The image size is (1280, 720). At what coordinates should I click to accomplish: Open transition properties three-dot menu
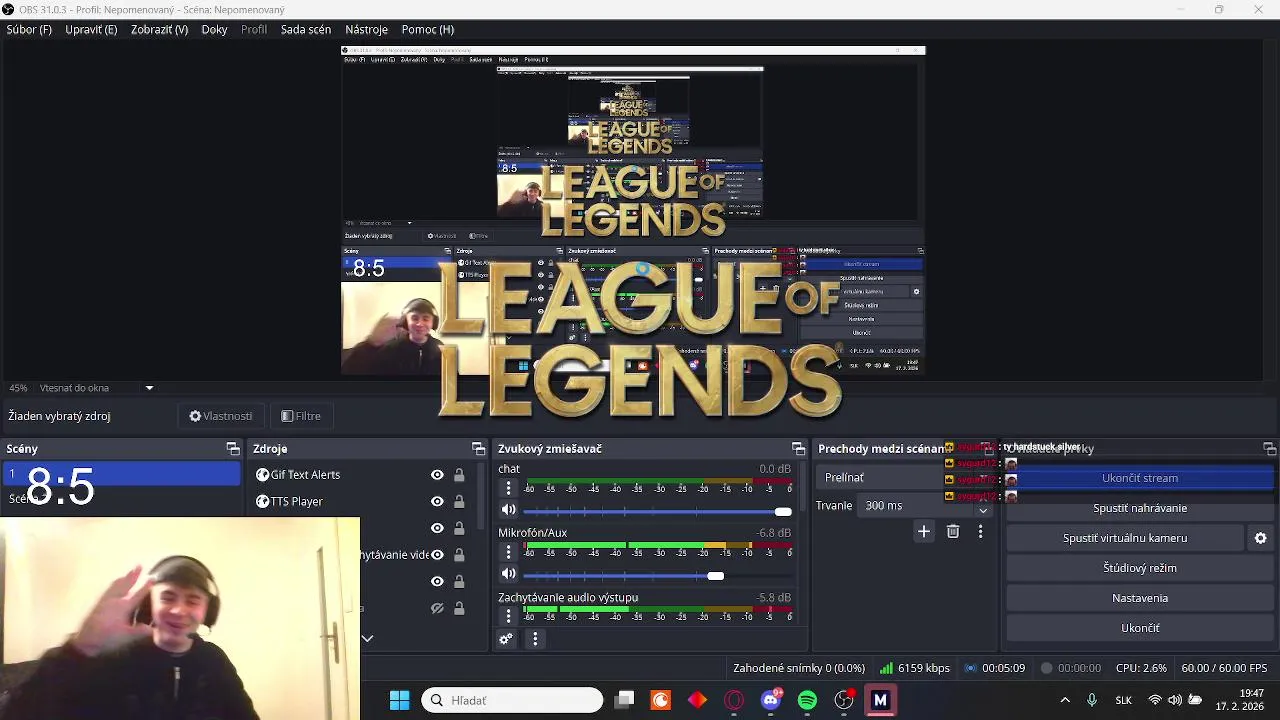[980, 532]
